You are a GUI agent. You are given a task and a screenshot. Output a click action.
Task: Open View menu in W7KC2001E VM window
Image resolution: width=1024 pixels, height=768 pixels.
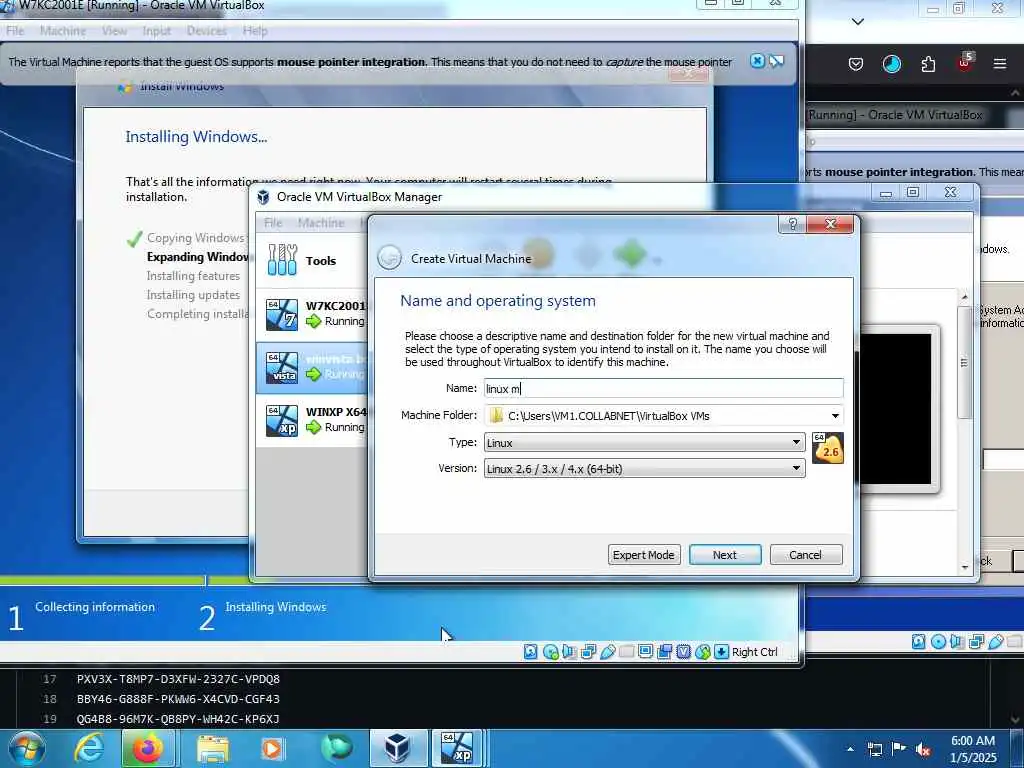click(114, 31)
